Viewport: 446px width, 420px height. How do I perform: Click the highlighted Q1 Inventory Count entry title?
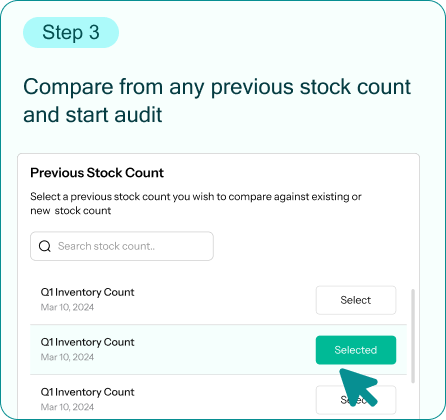click(x=87, y=342)
